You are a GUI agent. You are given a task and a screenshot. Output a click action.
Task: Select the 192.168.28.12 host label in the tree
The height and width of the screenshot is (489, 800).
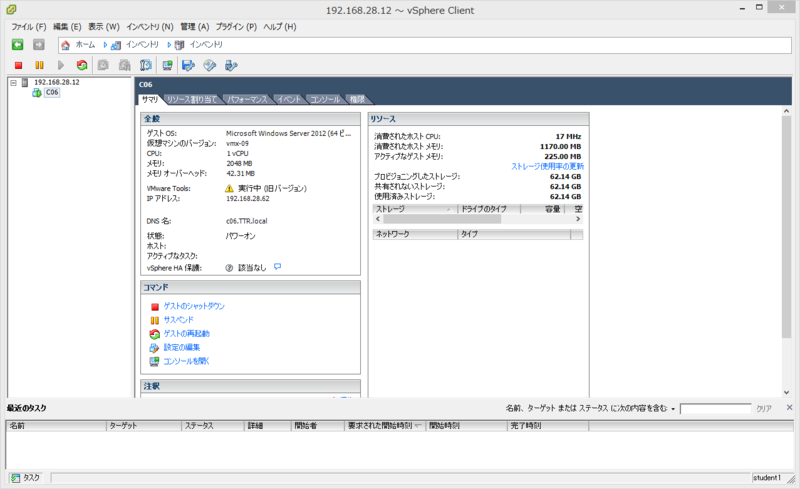[x=57, y=82]
